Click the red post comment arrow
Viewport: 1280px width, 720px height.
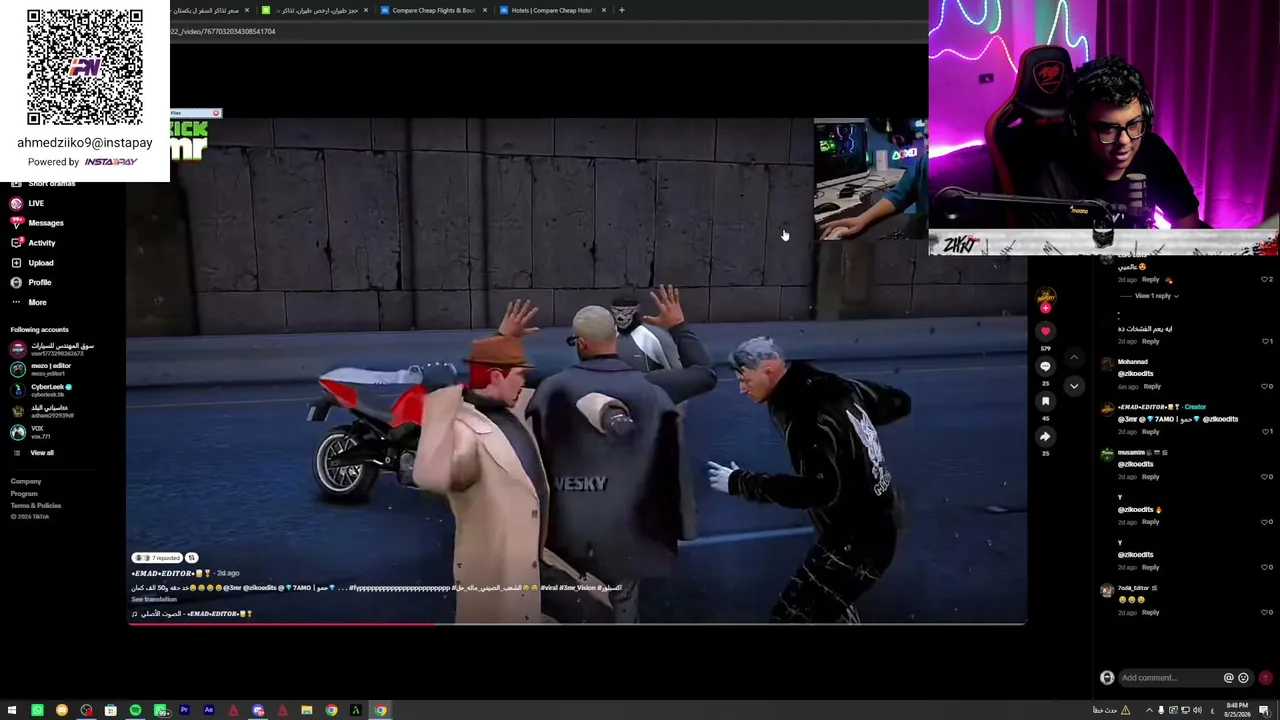1265,678
